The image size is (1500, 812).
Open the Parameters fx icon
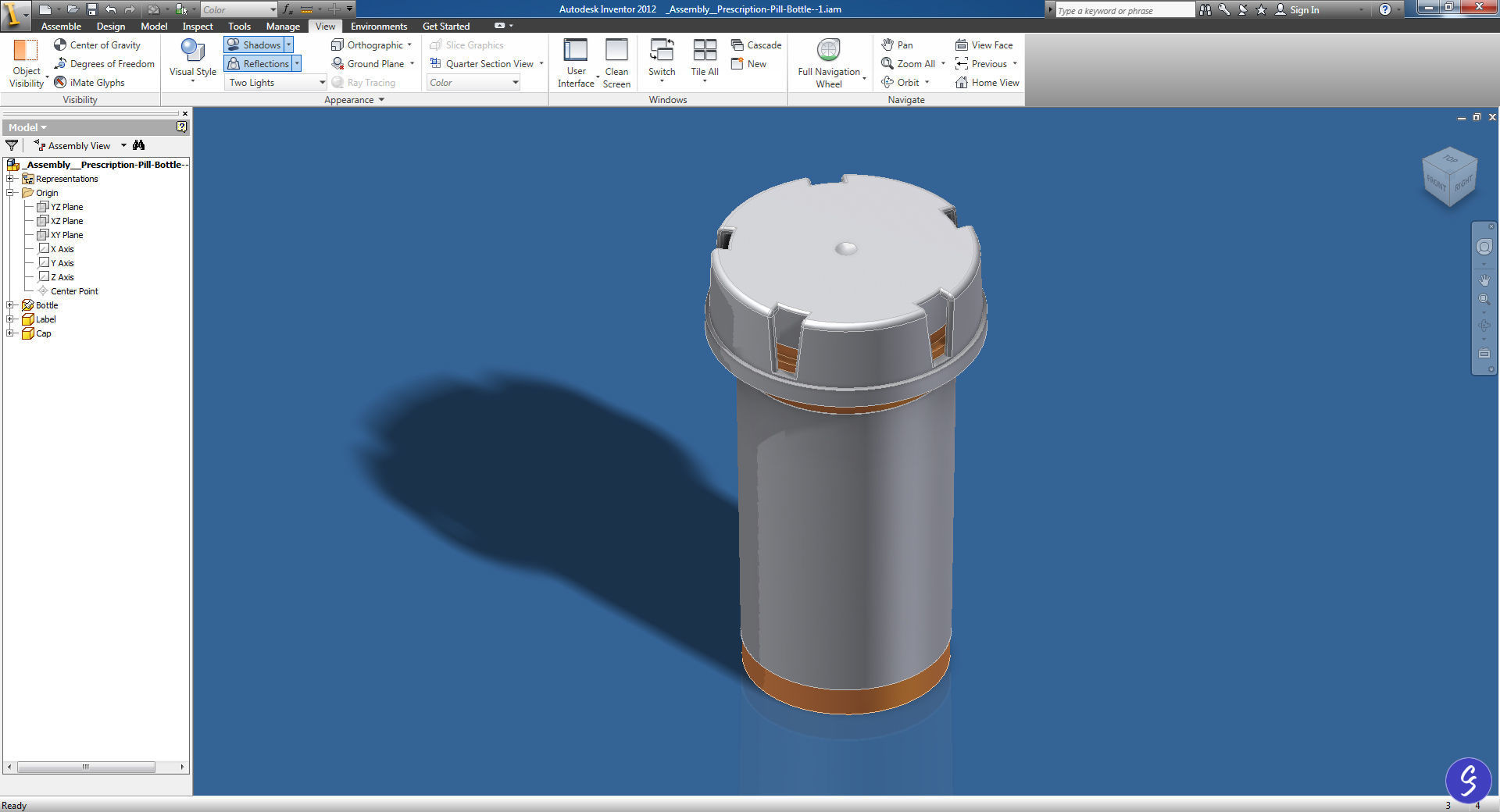coord(287,9)
